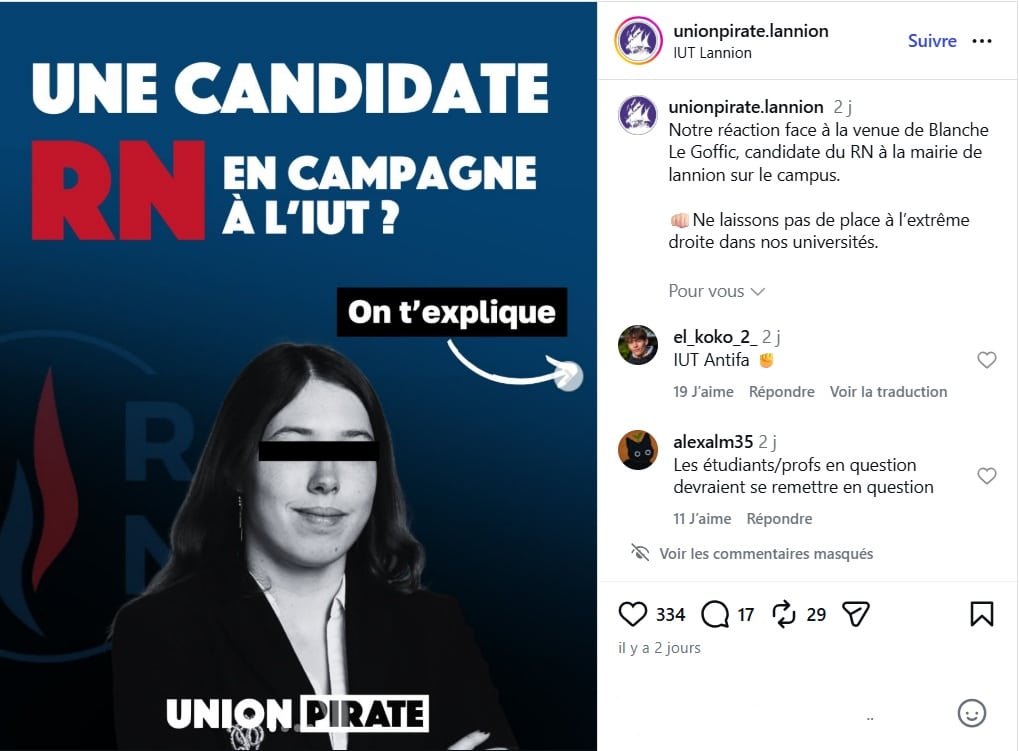Like alexalm35's comment heart

[x=987, y=476]
